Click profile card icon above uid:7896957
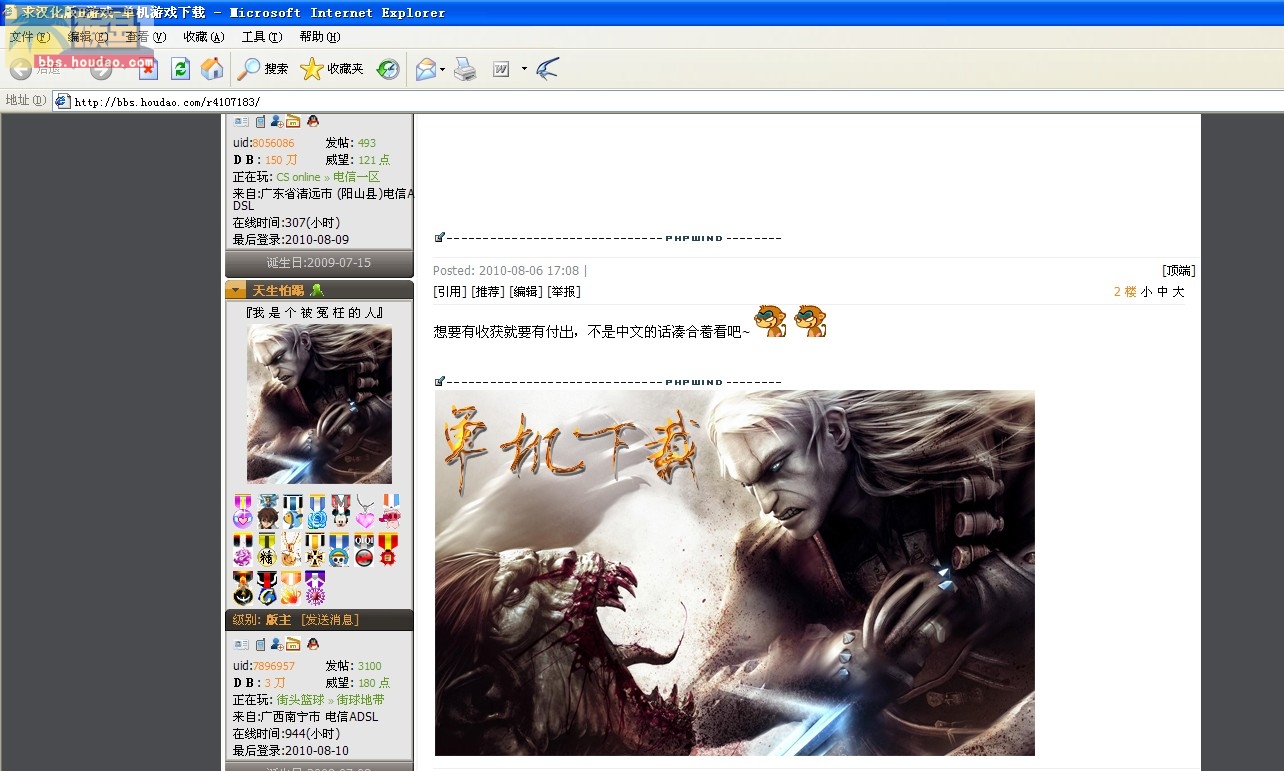 pos(241,644)
